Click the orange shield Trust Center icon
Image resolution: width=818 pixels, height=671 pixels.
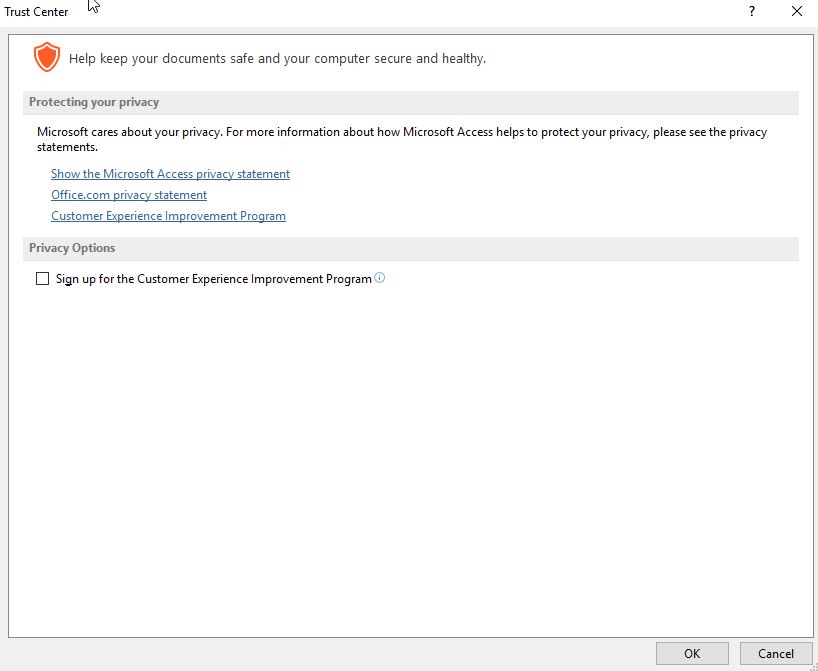click(47, 57)
